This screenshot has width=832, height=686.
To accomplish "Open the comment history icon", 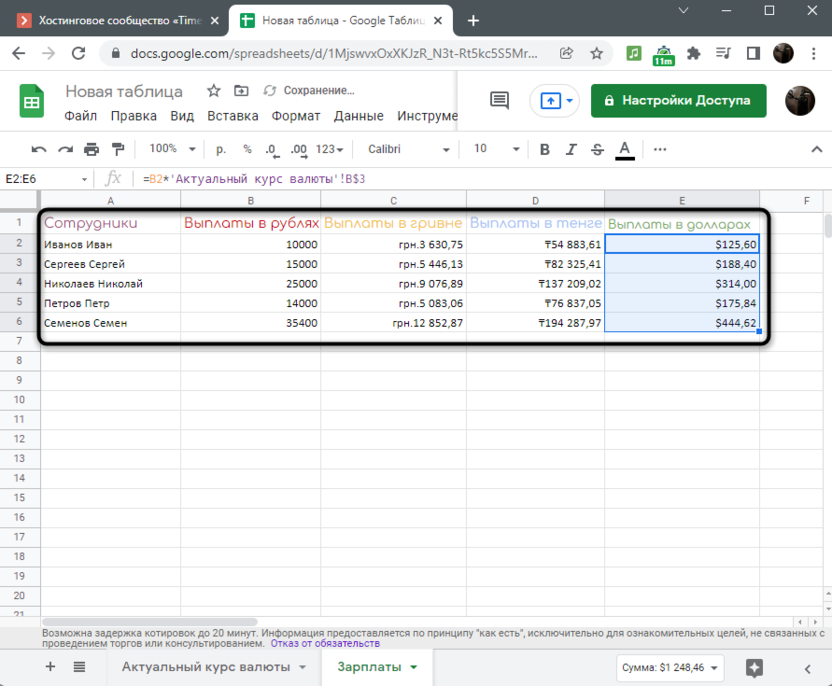I will (x=499, y=100).
